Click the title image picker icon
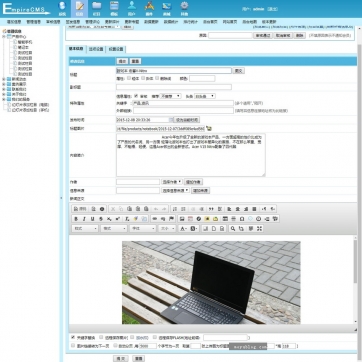The height and width of the screenshot is (362, 362). (209, 128)
